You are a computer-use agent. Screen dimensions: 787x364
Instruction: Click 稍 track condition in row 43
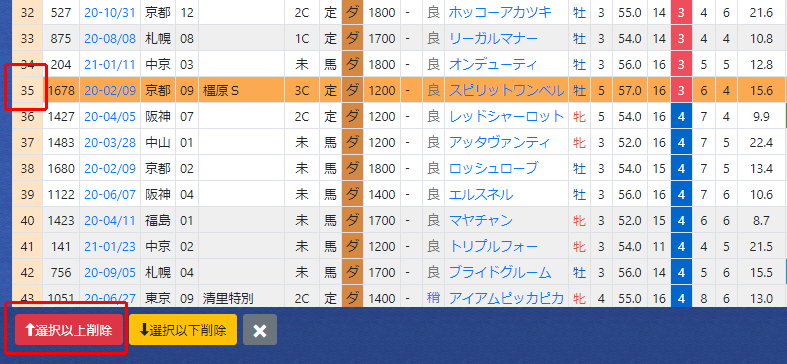pos(433,299)
